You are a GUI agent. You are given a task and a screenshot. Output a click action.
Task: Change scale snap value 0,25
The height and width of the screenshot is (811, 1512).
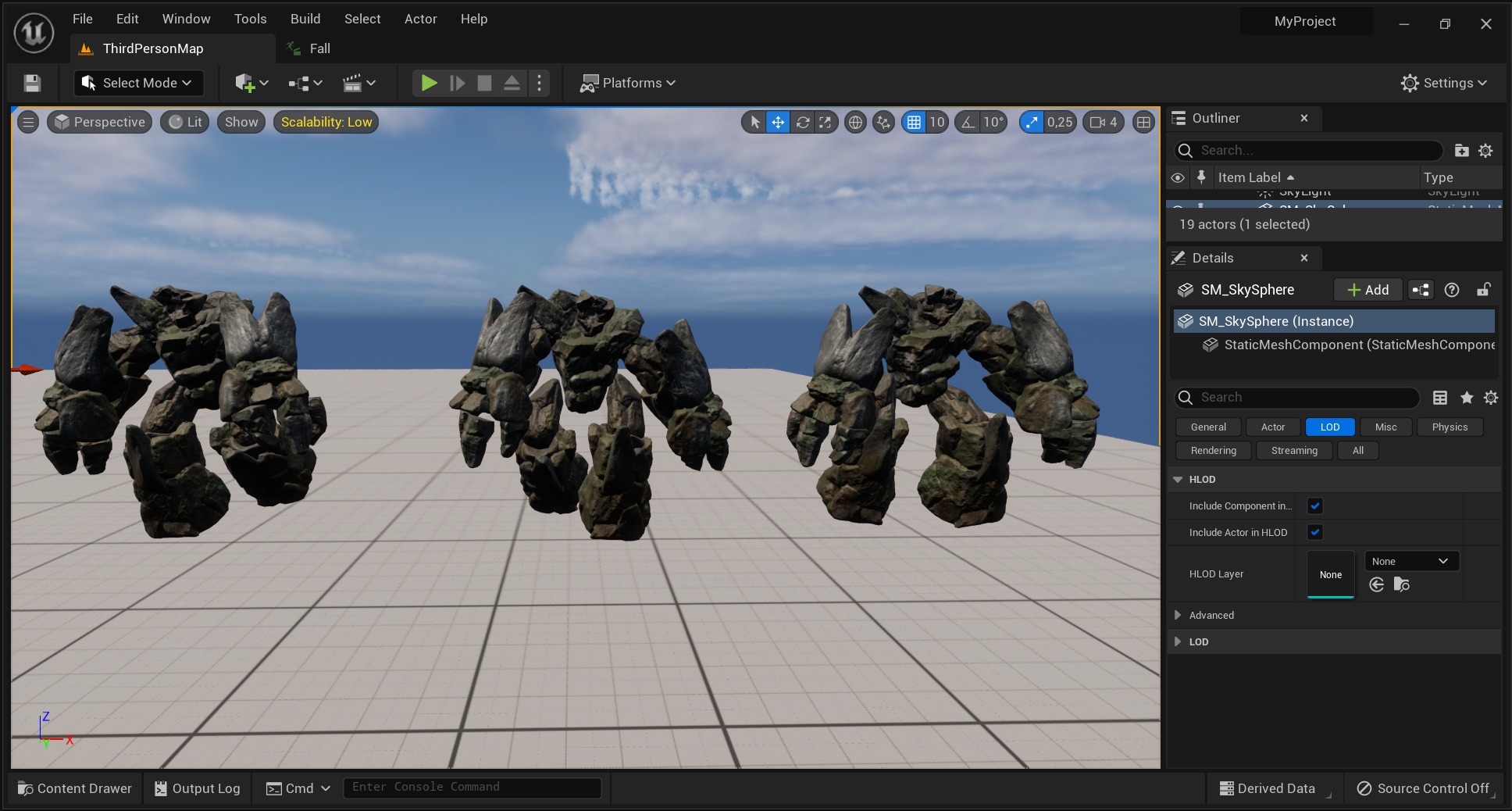point(1060,122)
